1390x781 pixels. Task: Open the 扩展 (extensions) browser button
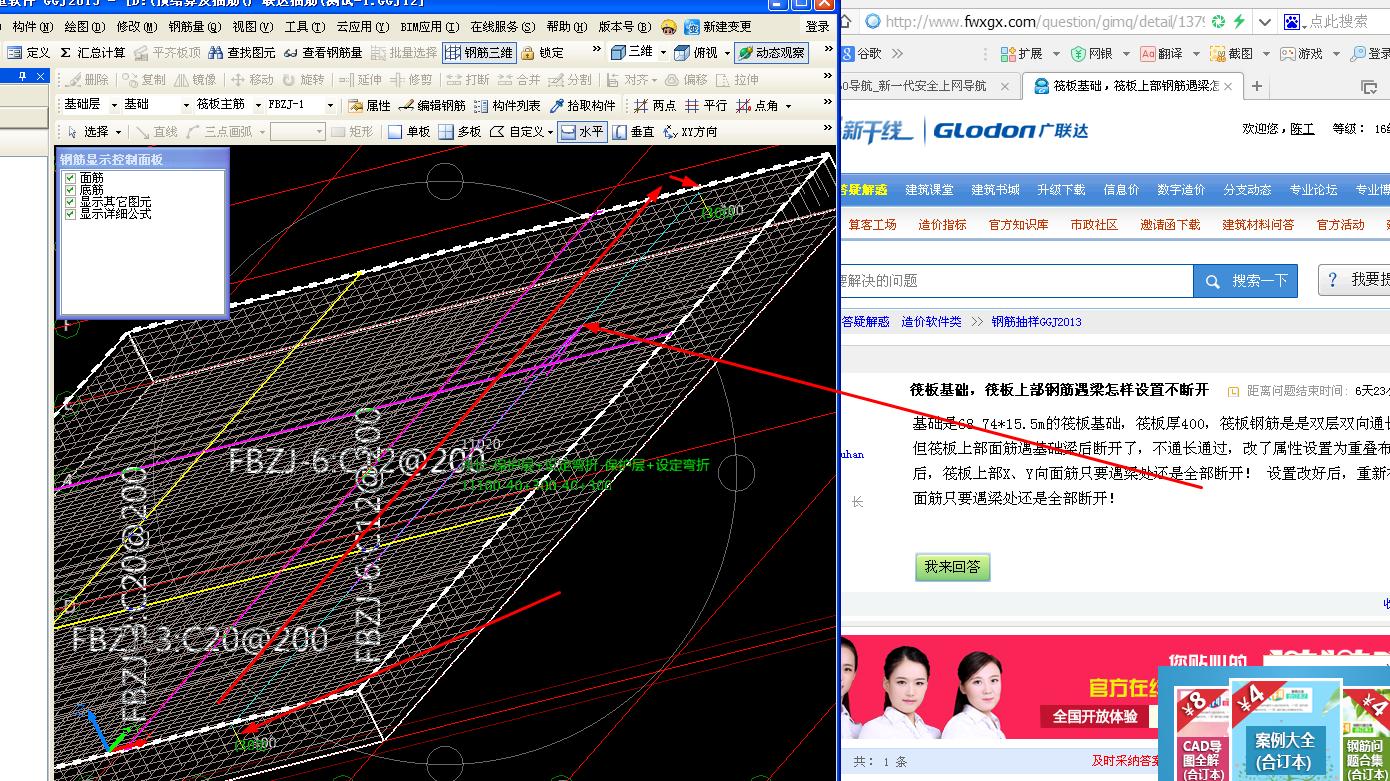click(1021, 54)
